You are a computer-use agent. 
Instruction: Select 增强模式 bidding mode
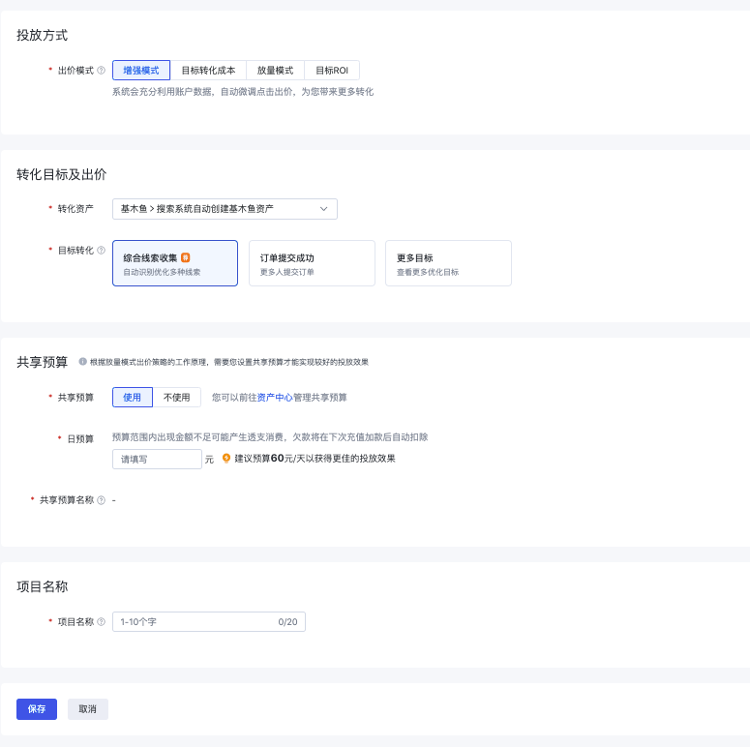pos(141,71)
